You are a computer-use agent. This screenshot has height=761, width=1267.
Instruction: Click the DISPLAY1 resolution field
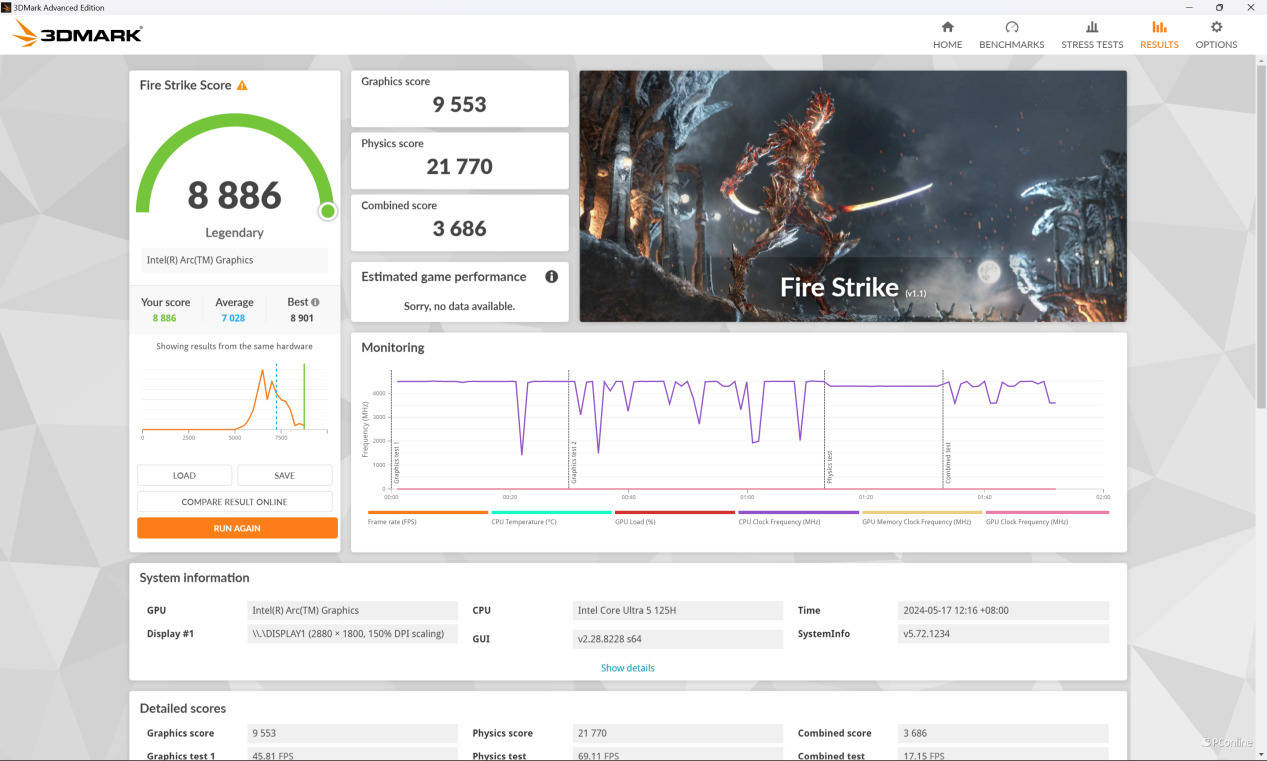[x=352, y=634]
